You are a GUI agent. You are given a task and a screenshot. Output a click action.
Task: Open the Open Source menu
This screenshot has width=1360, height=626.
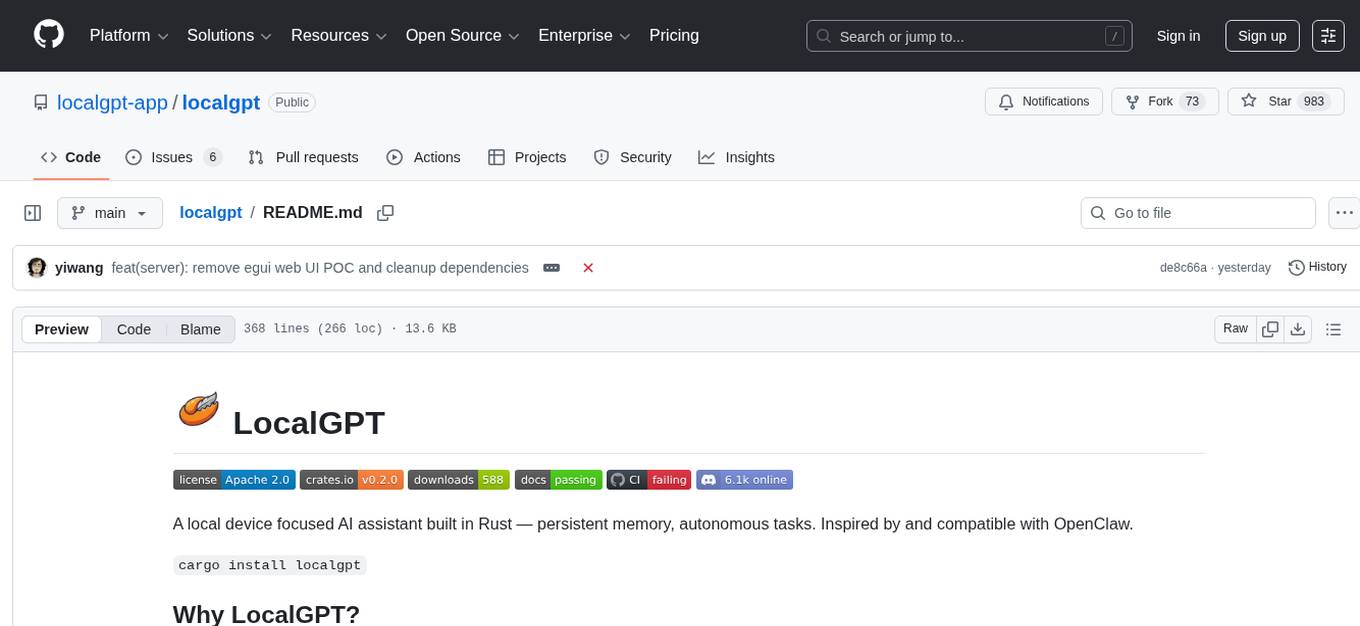click(461, 35)
